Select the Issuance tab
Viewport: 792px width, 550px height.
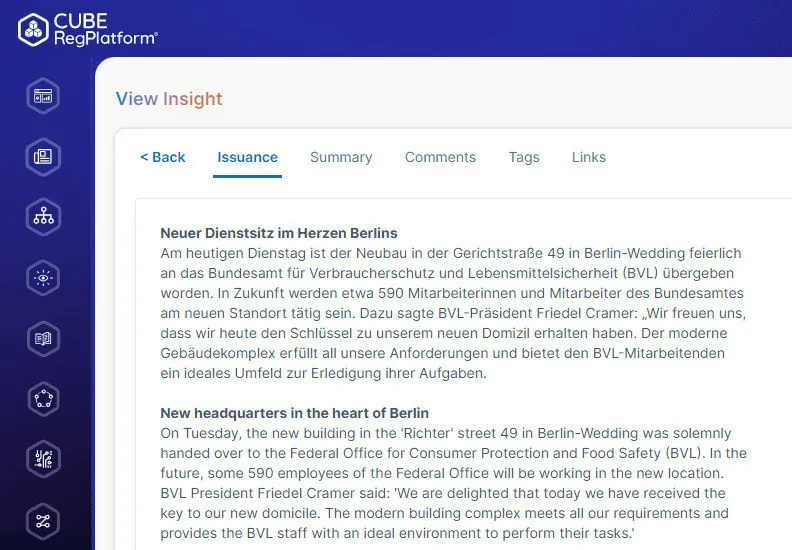247,157
